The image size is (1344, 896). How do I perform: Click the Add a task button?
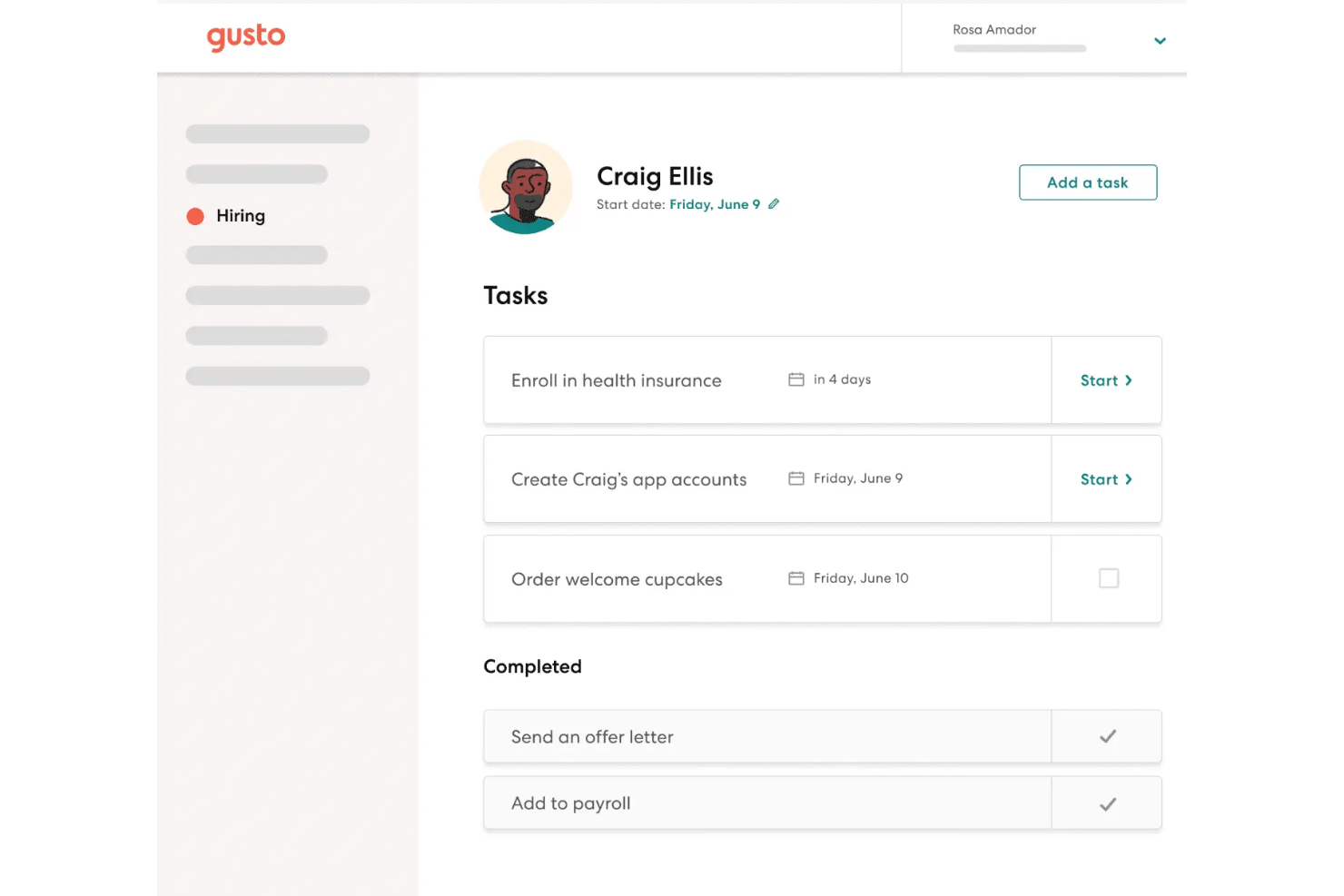(1087, 182)
